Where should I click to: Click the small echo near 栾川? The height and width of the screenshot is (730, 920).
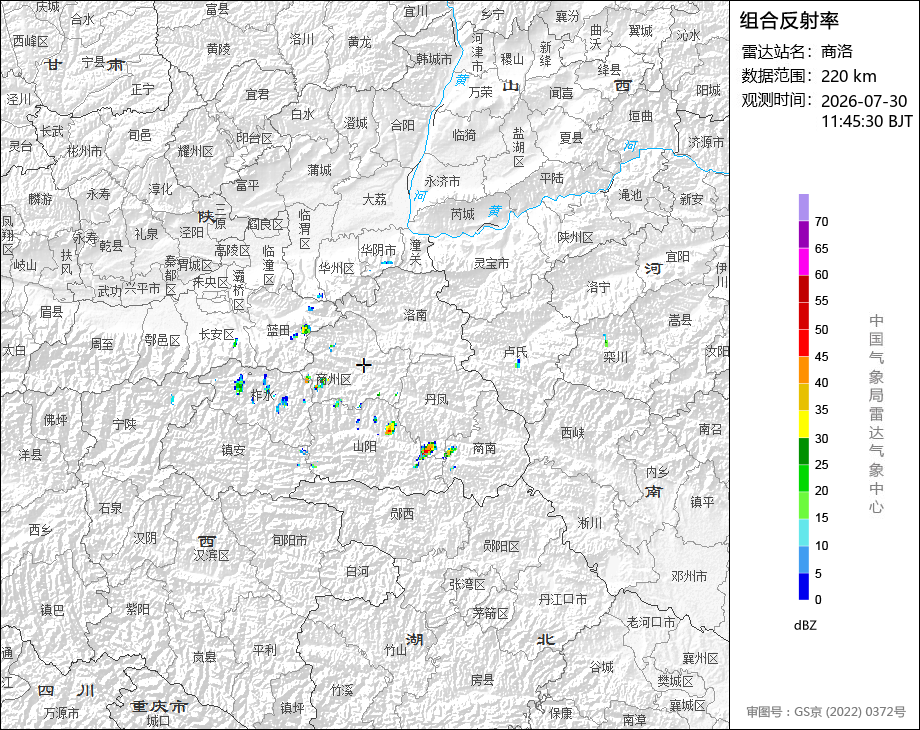tap(606, 340)
